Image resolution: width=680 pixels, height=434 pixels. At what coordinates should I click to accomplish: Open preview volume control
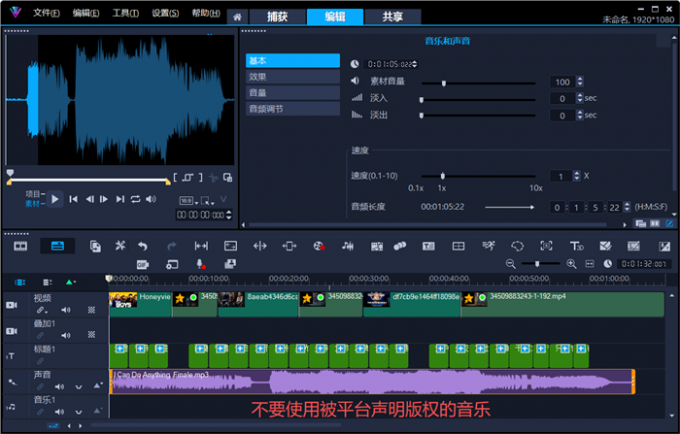coord(151,199)
